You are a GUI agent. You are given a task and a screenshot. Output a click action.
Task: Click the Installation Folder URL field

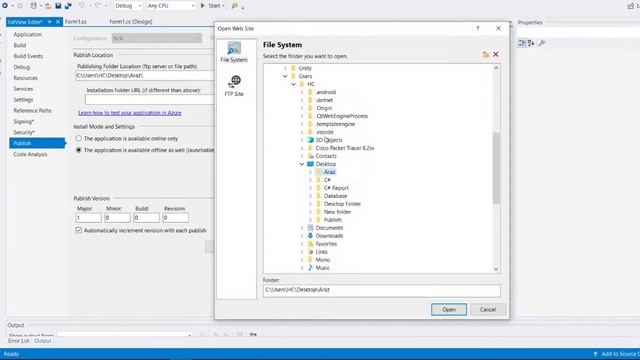(x=149, y=100)
